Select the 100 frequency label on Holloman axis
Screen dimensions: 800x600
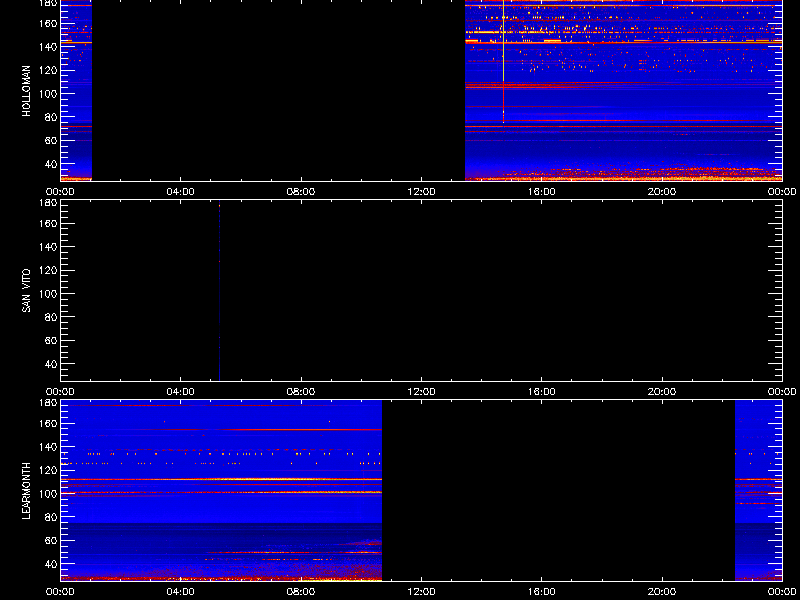click(x=47, y=94)
